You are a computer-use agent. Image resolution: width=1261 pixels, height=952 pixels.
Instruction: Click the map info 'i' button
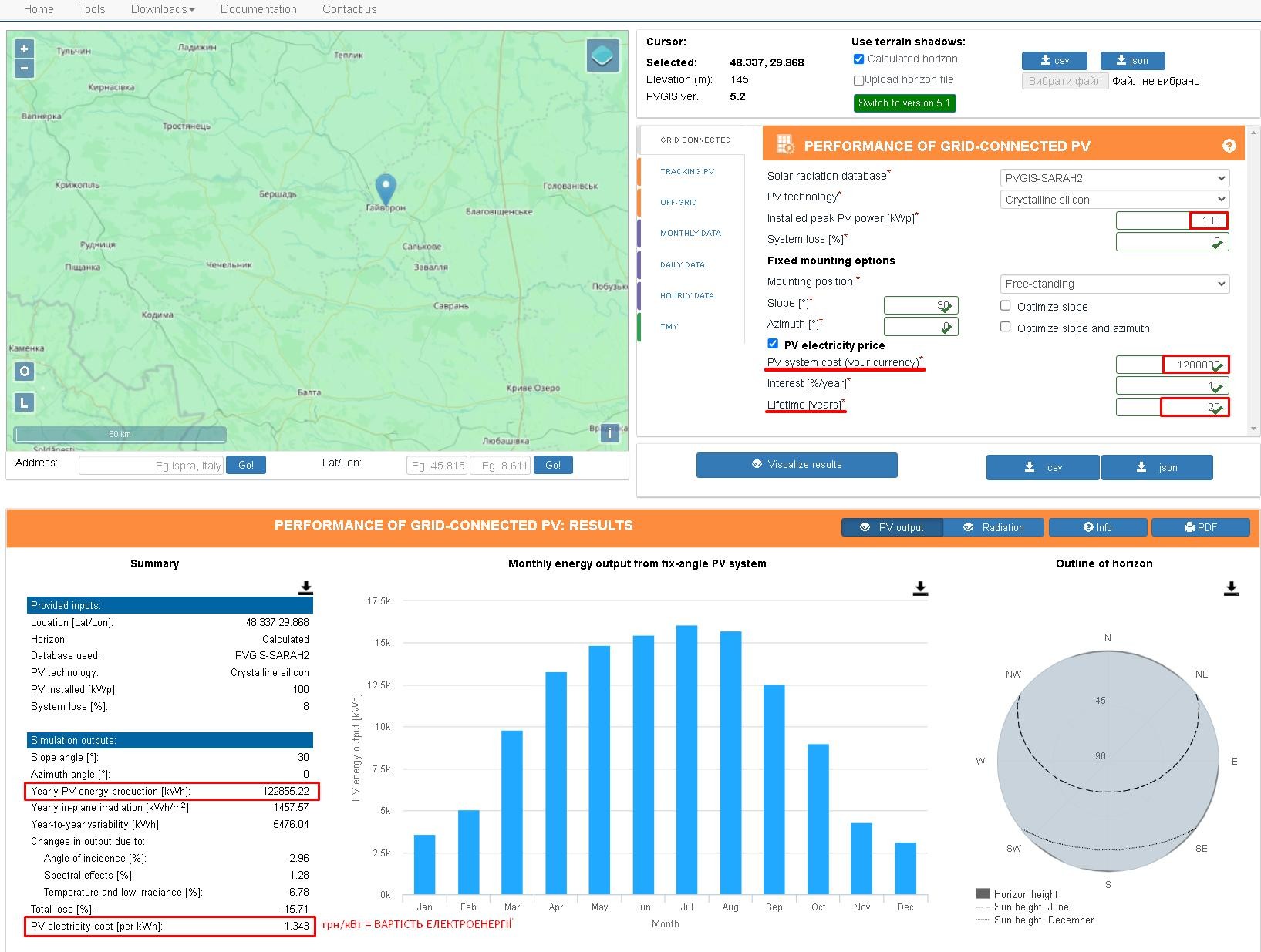pos(609,432)
